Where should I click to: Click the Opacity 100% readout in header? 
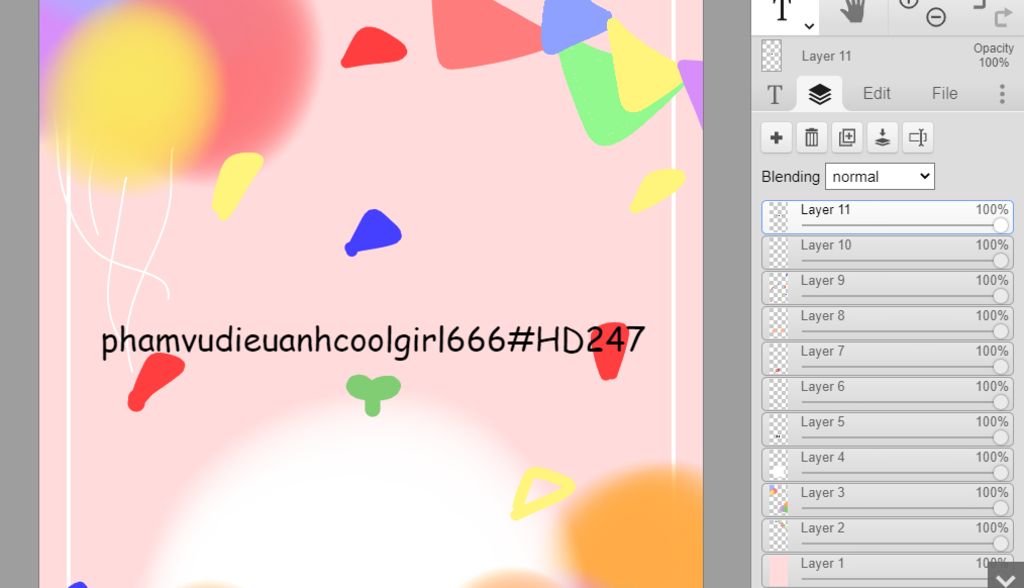click(993, 56)
